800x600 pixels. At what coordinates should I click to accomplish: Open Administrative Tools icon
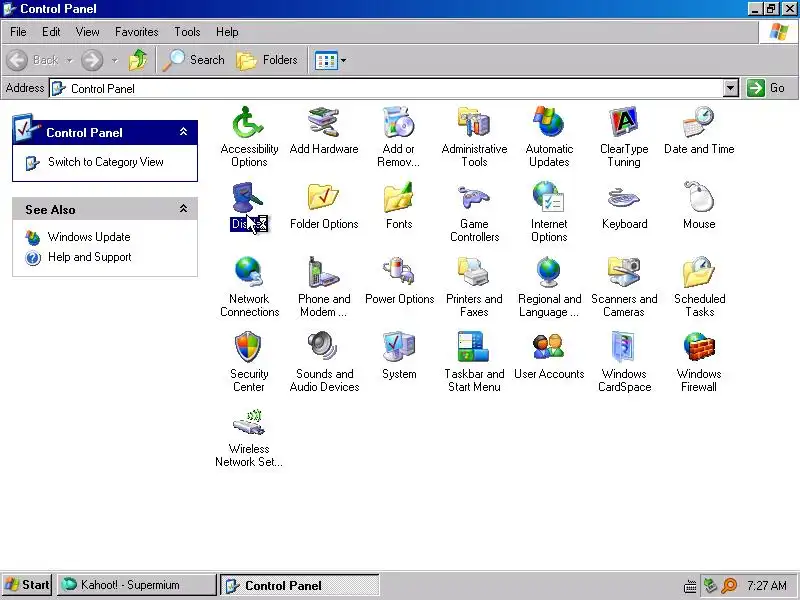pos(473,123)
